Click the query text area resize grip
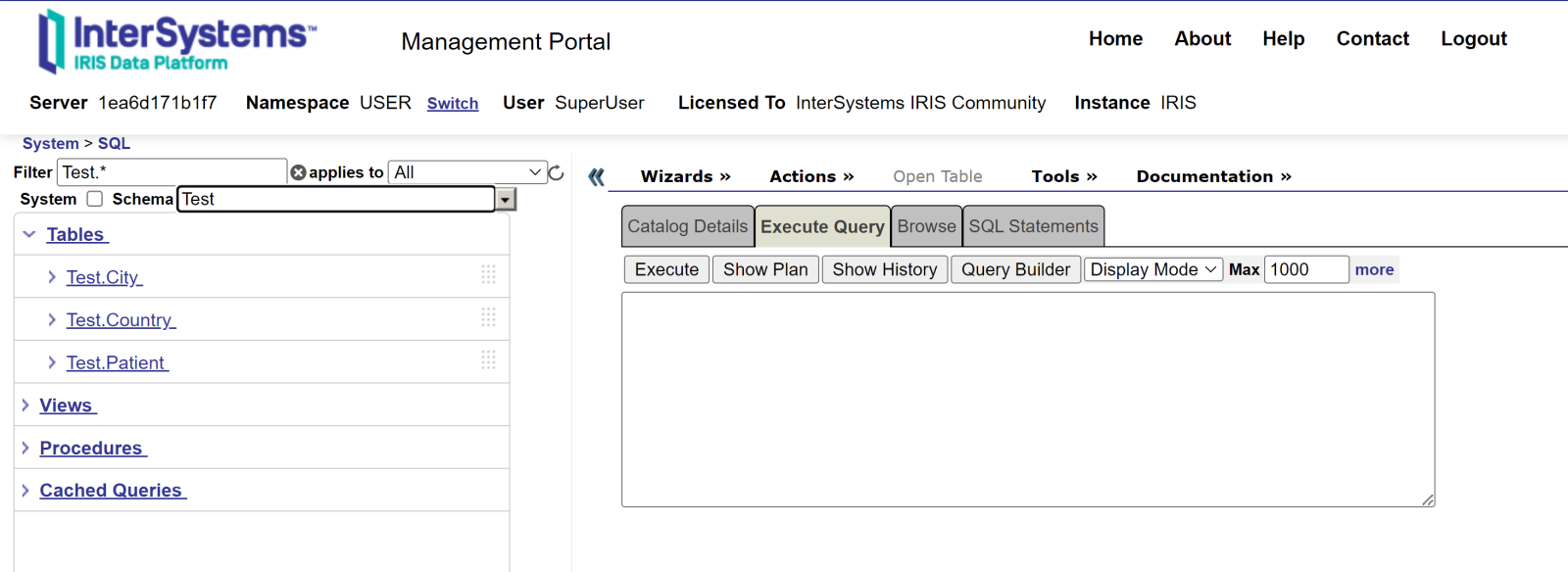This screenshot has width=1568, height=572. point(1428,500)
